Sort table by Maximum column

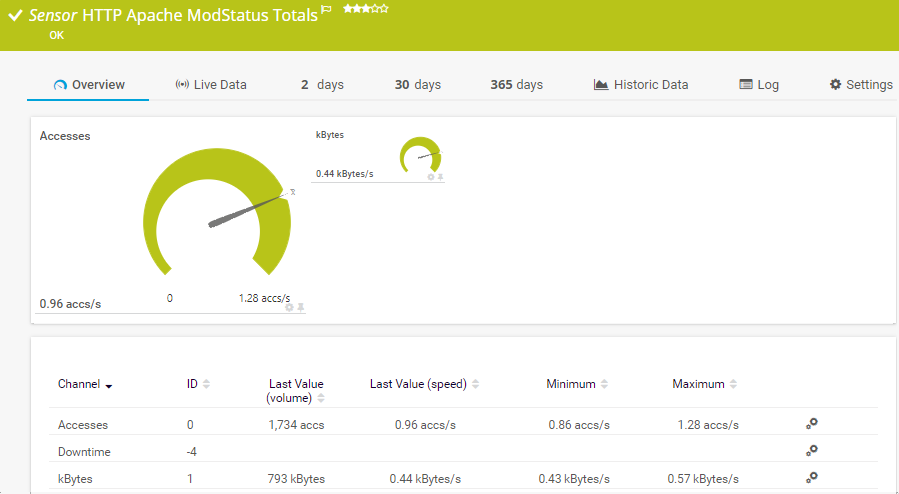coord(704,384)
